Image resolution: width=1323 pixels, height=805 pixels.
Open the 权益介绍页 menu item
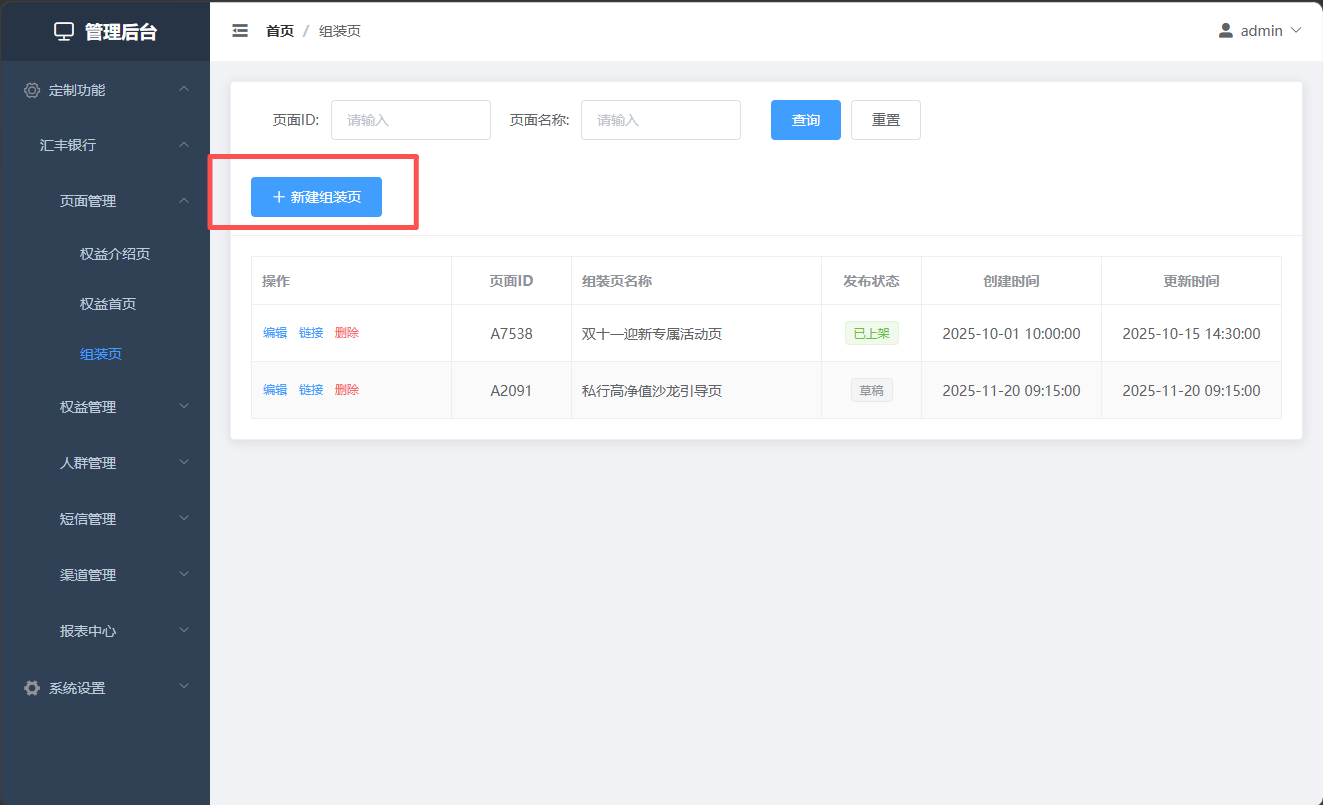pos(115,254)
